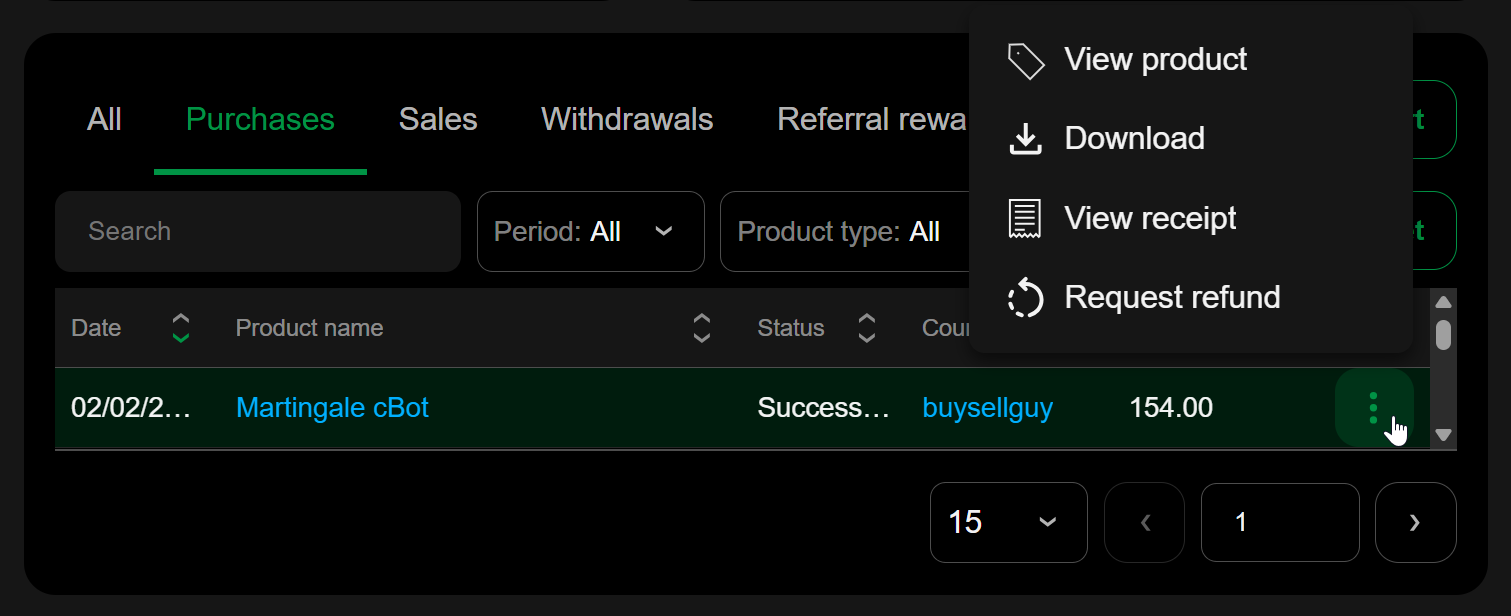Open the buysellguy counterparty link
The height and width of the screenshot is (616, 1511).
987,408
